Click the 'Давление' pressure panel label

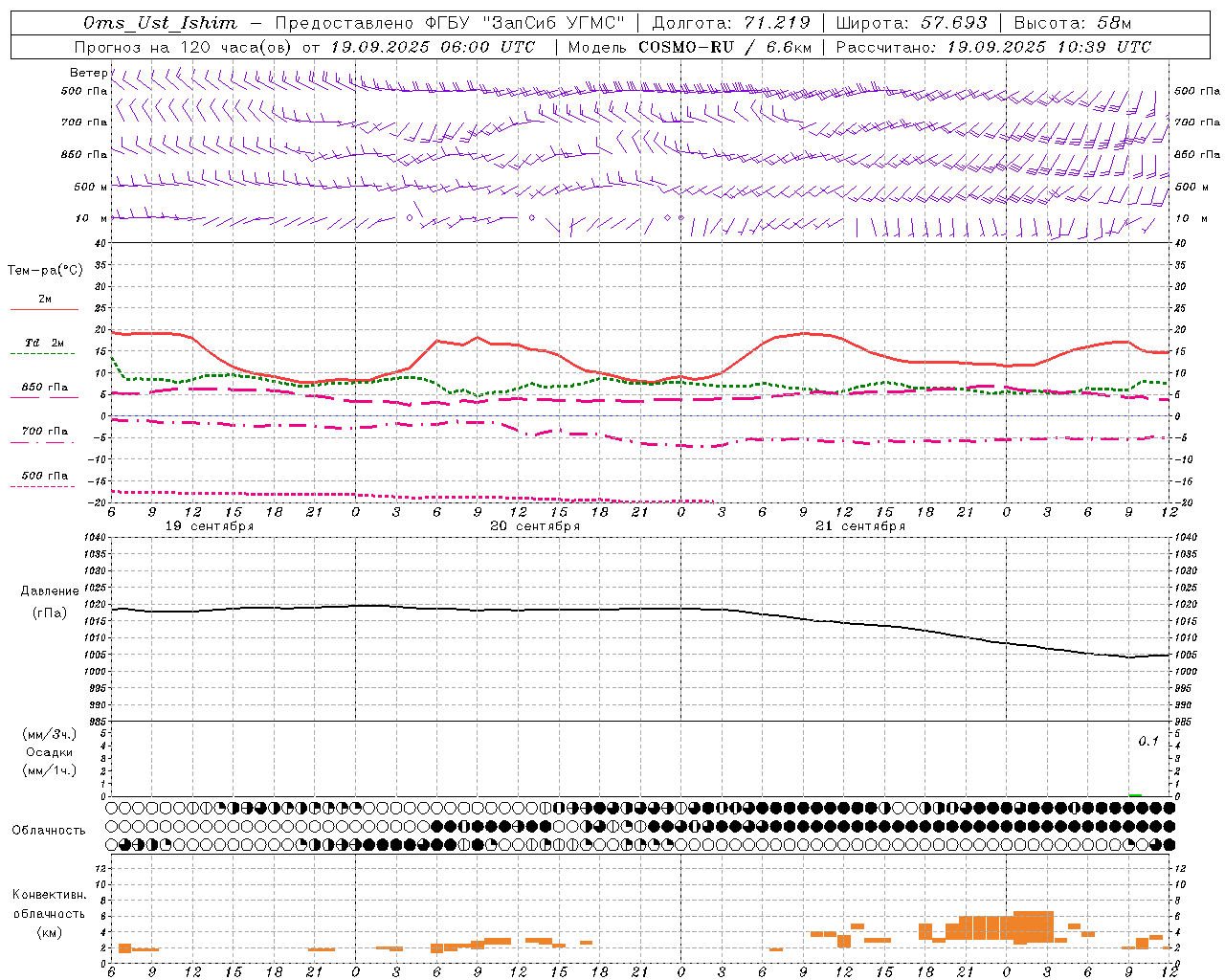pos(50,591)
